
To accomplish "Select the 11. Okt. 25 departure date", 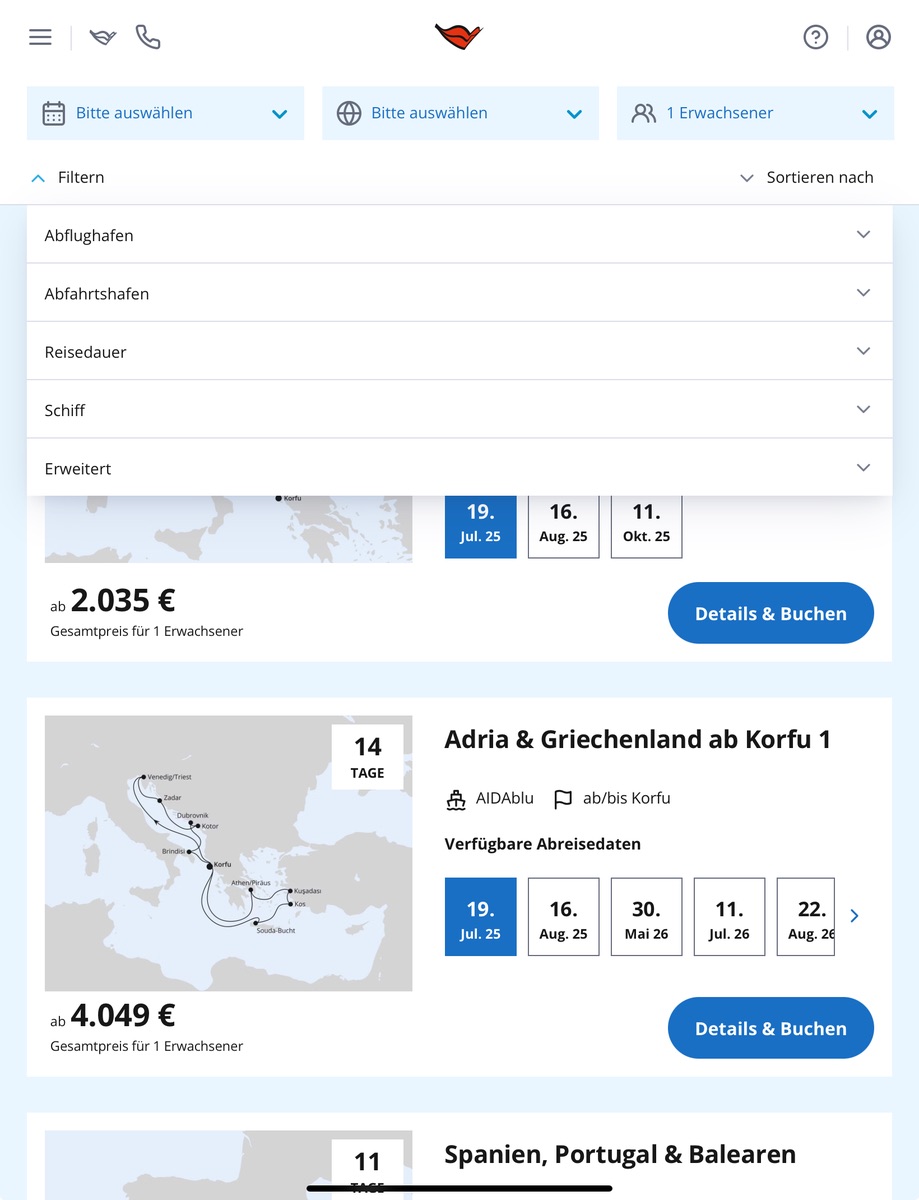I will point(646,522).
